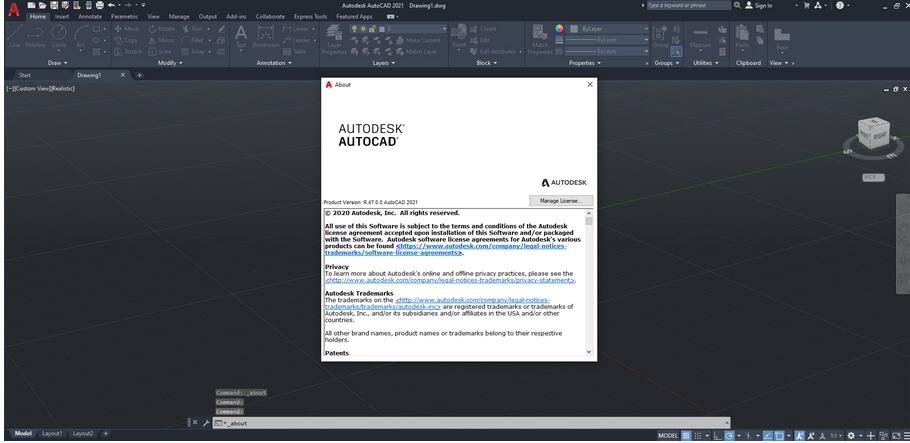Select the Text annotation tool
This screenshot has width=910, height=443.
240,36
